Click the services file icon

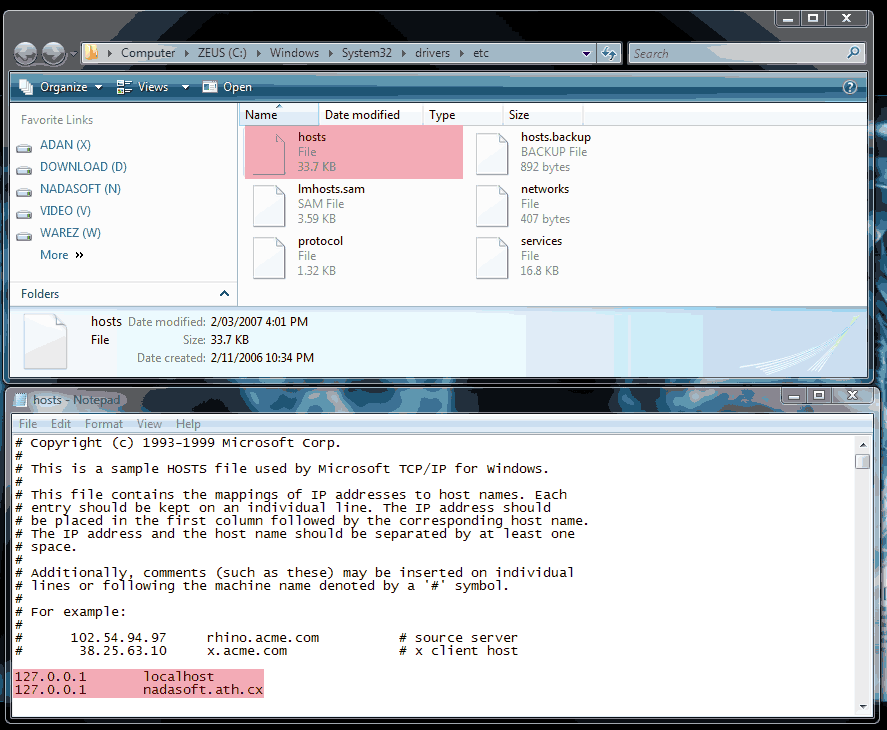[x=492, y=257]
